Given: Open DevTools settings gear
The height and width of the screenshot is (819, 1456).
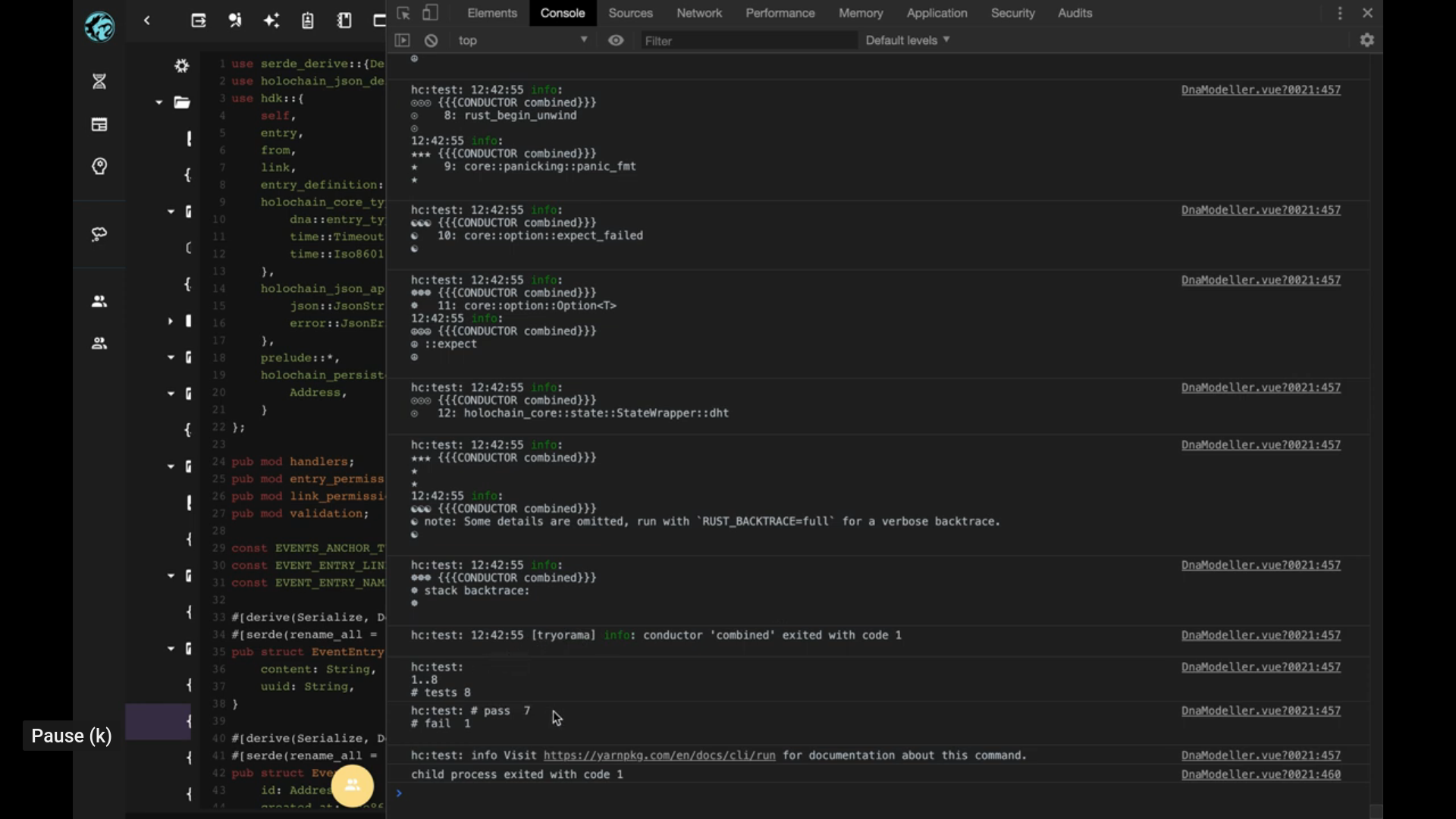Looking at the screenshot, I should (1367, 40).
